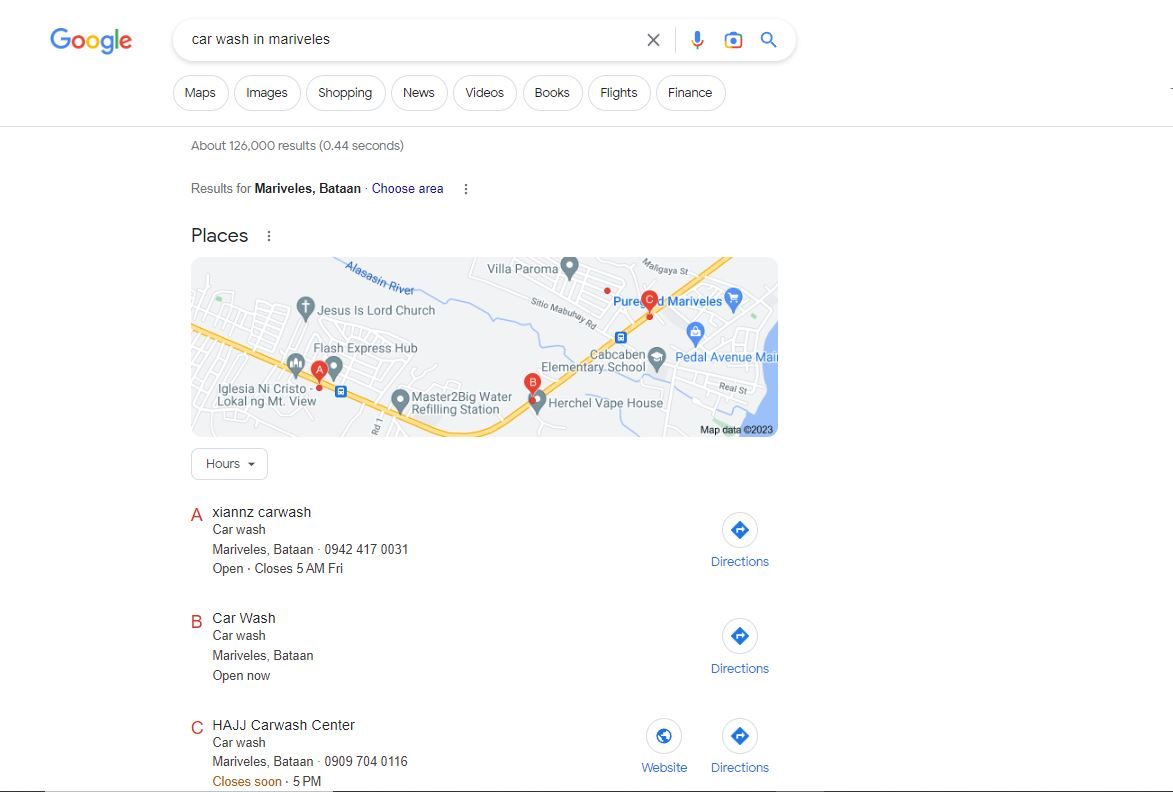Open HAJJ Carwash Center website icon
Screen dimensions: 1173x792
663,737
